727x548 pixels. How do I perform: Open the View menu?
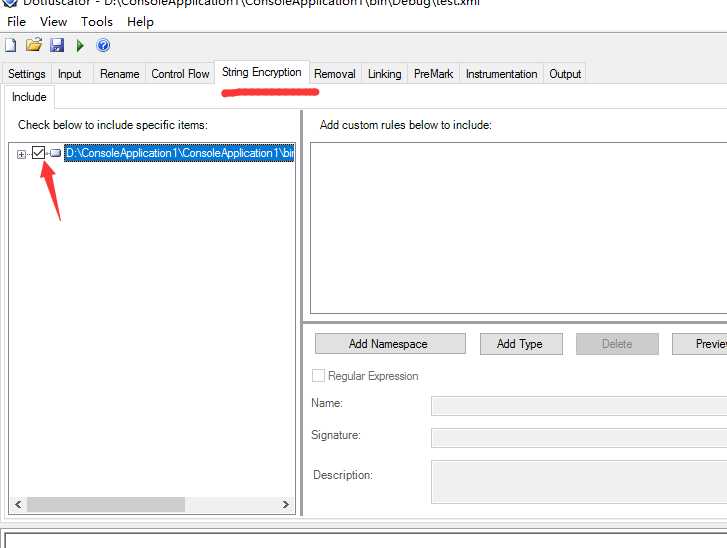pyautogui.click(x=53, y=22)
